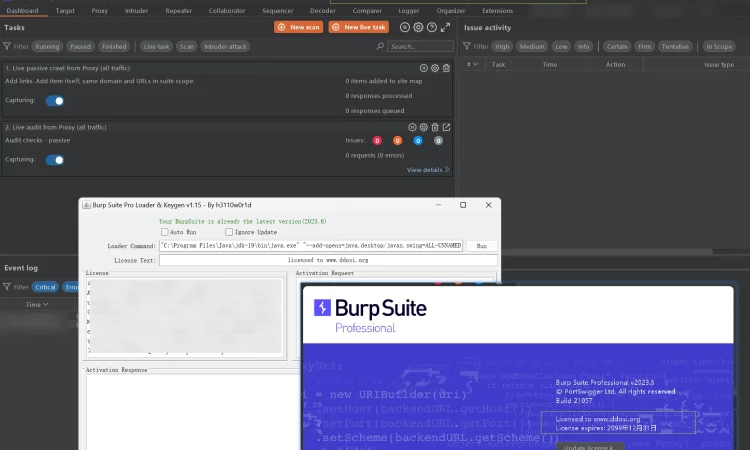Click the orange medium-severity issues count badge
Viewport: 750px width, 450px height.
click(x=397, y=141)
